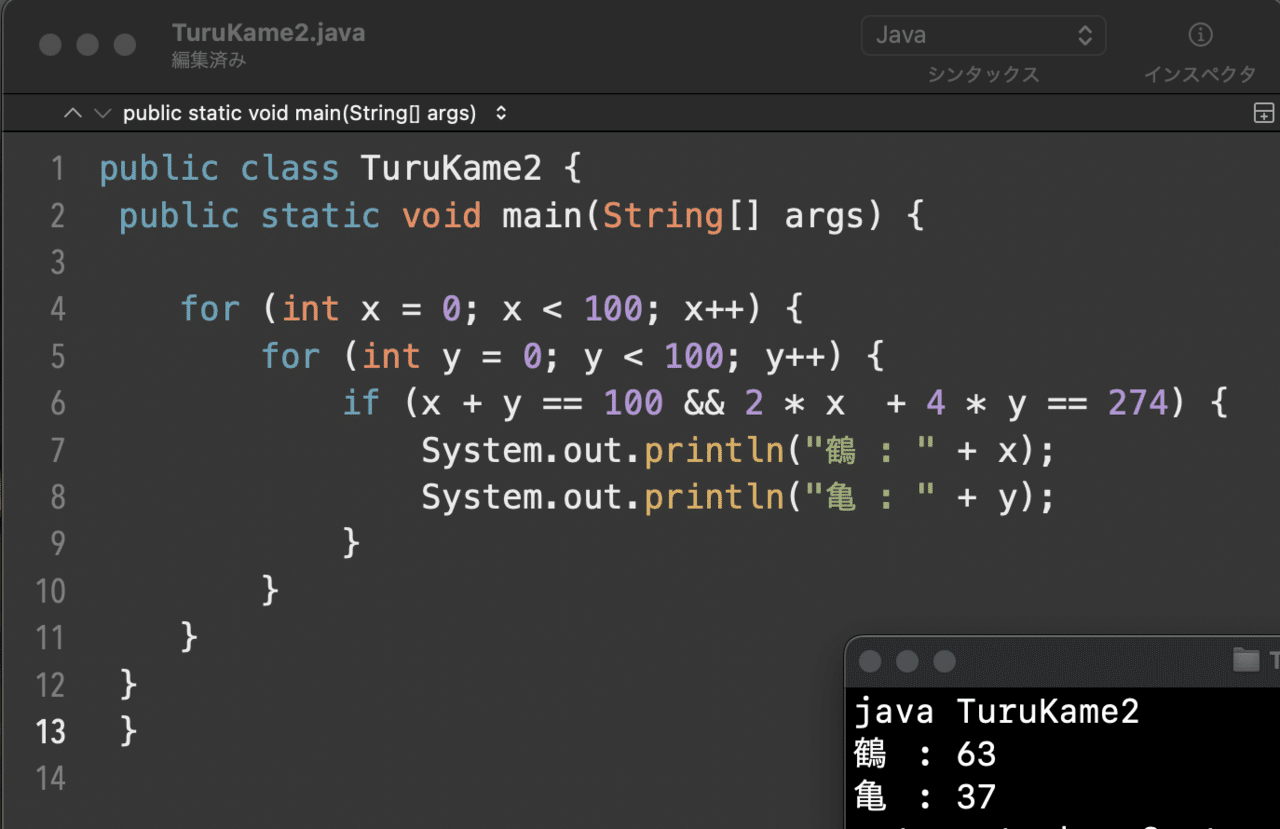
Task: Click the value 274 in the if condition
Action: [x=1138, y=403]
